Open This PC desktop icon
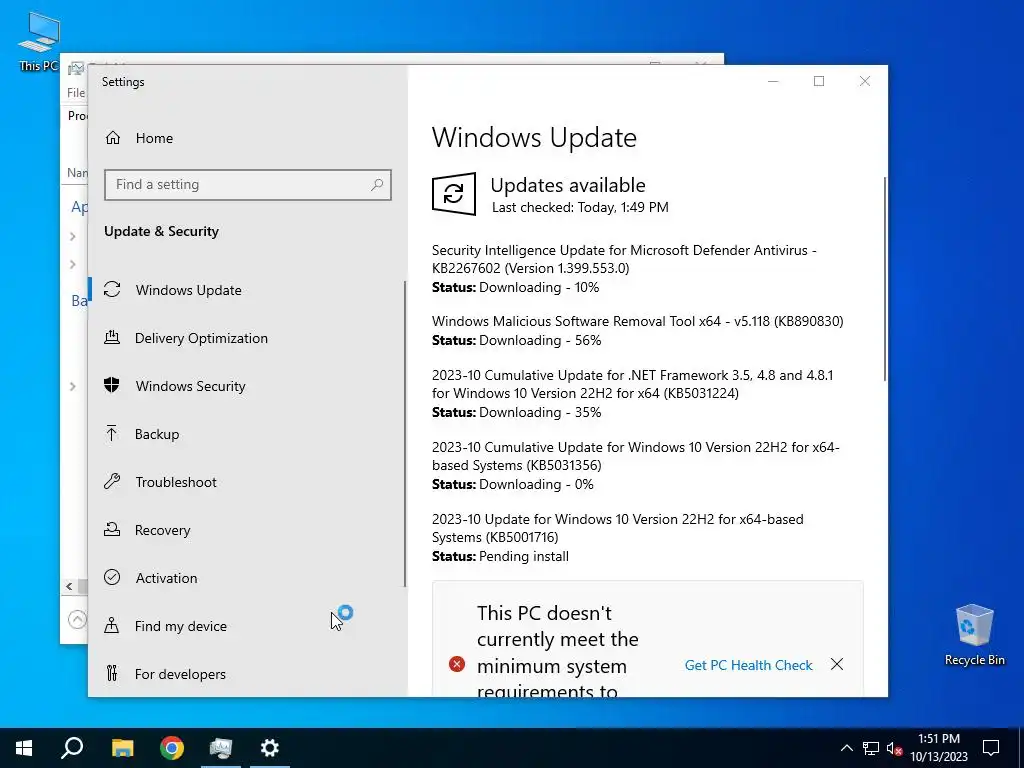The image size is (1024, 768). tap(39, 41)
